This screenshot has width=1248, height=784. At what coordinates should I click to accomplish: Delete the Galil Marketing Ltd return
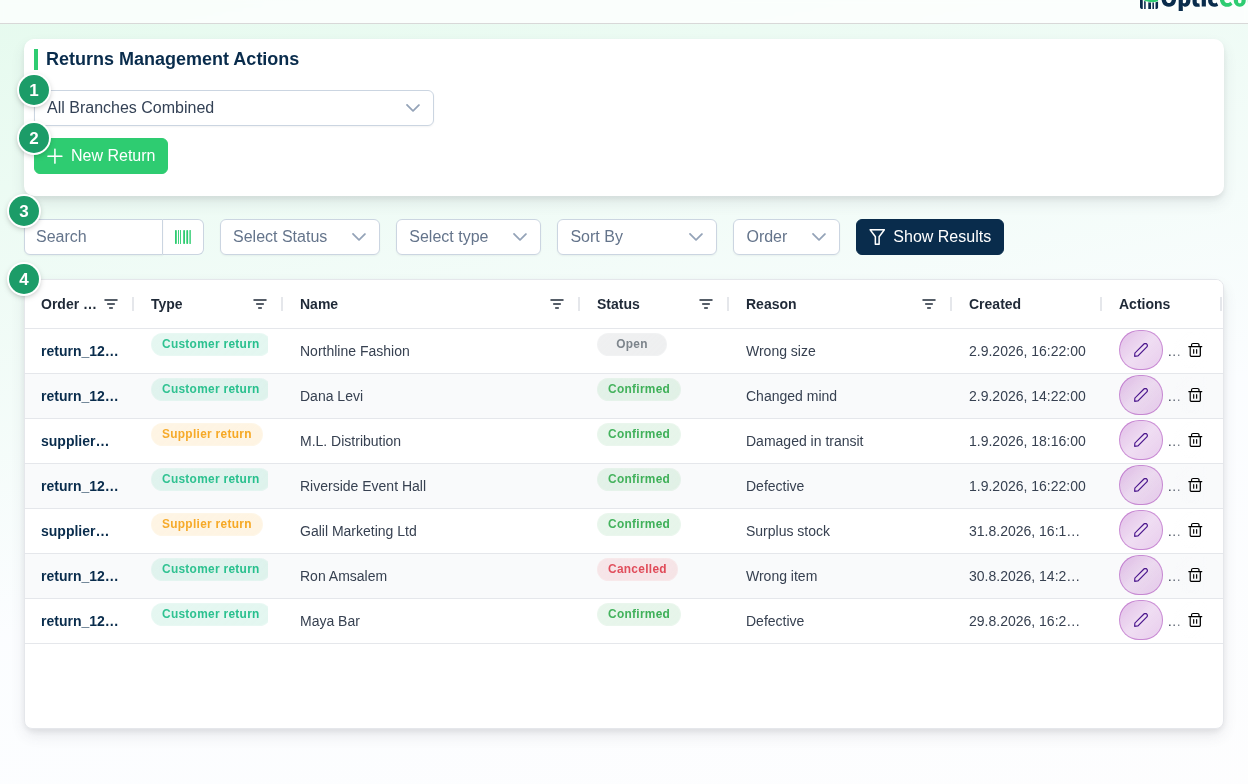(x=1195, y=530)
